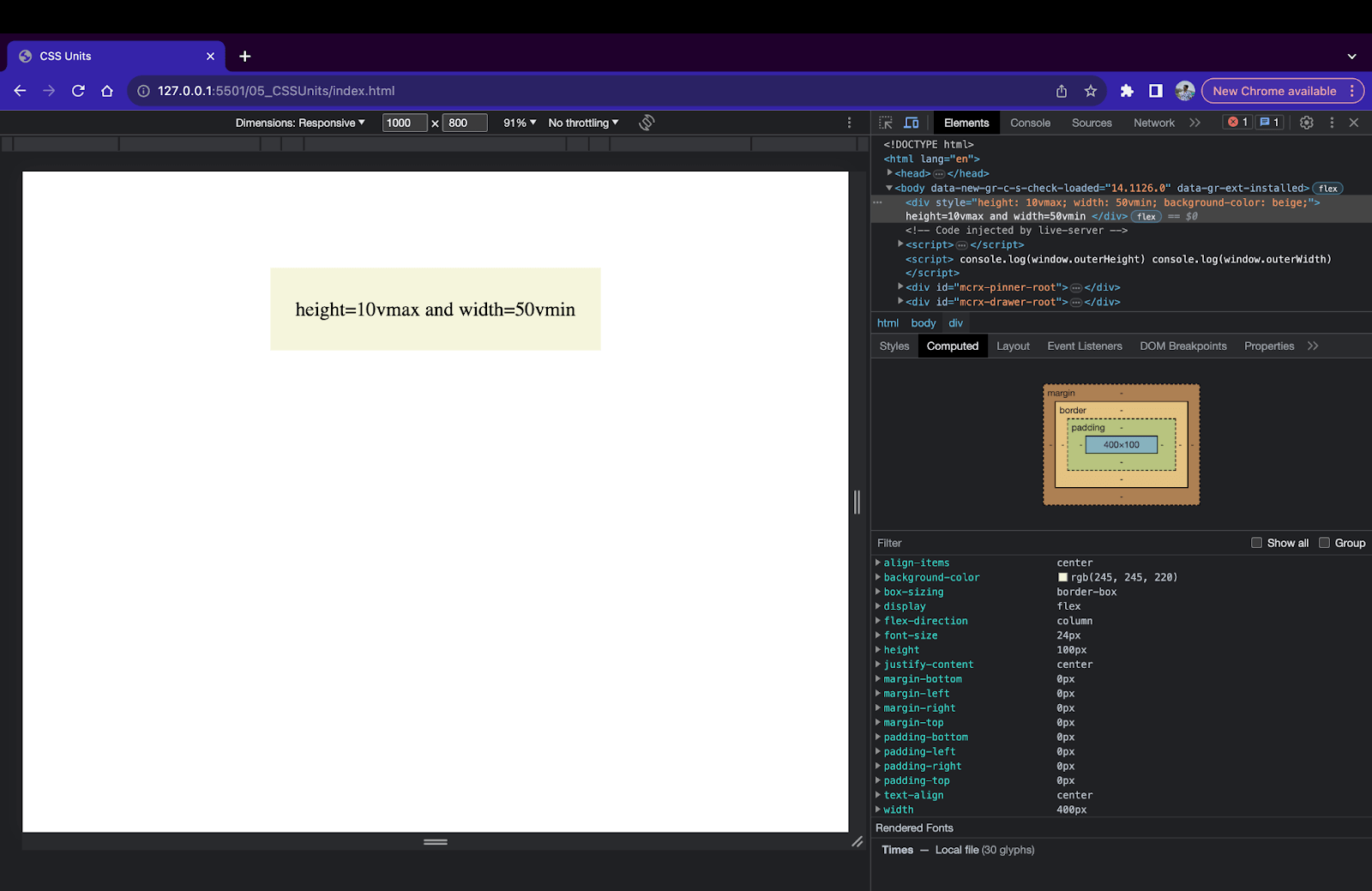Reload the page
This screenshot has width=1372, height=891.
(78, 91)
